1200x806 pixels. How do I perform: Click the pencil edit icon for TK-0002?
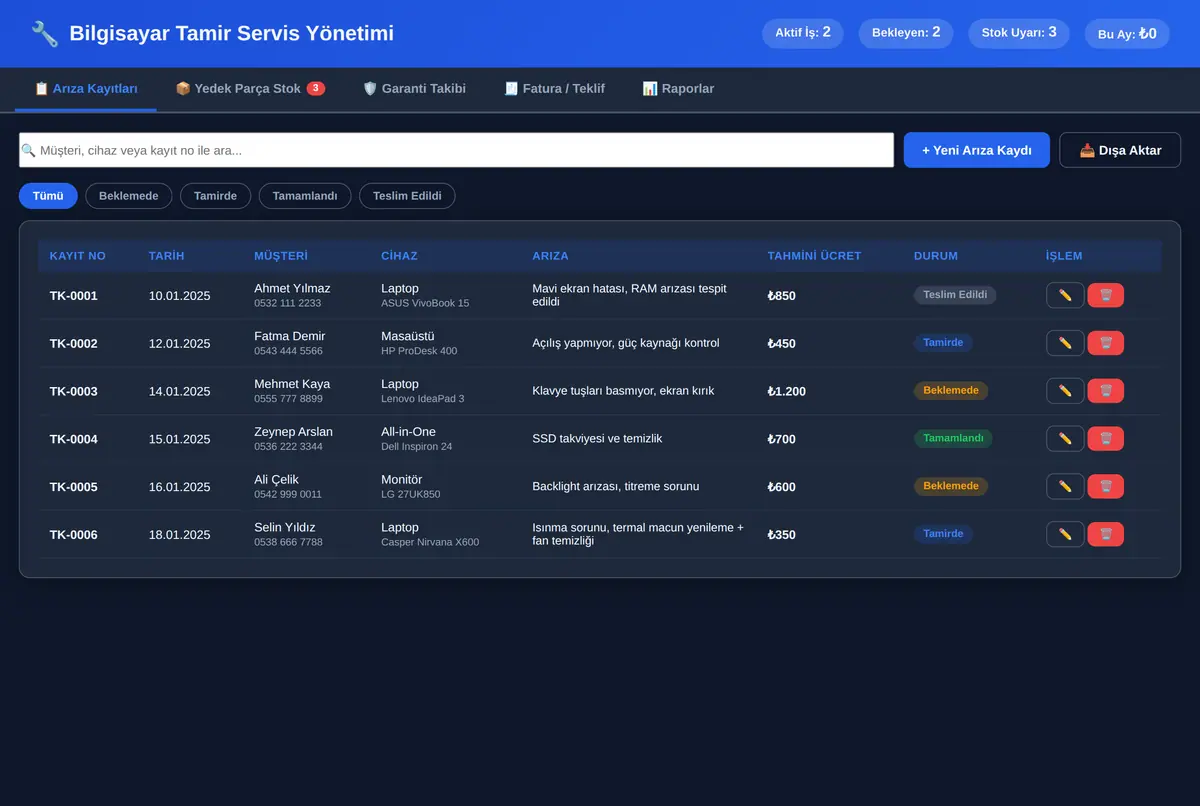click(x=1065, y=343)
